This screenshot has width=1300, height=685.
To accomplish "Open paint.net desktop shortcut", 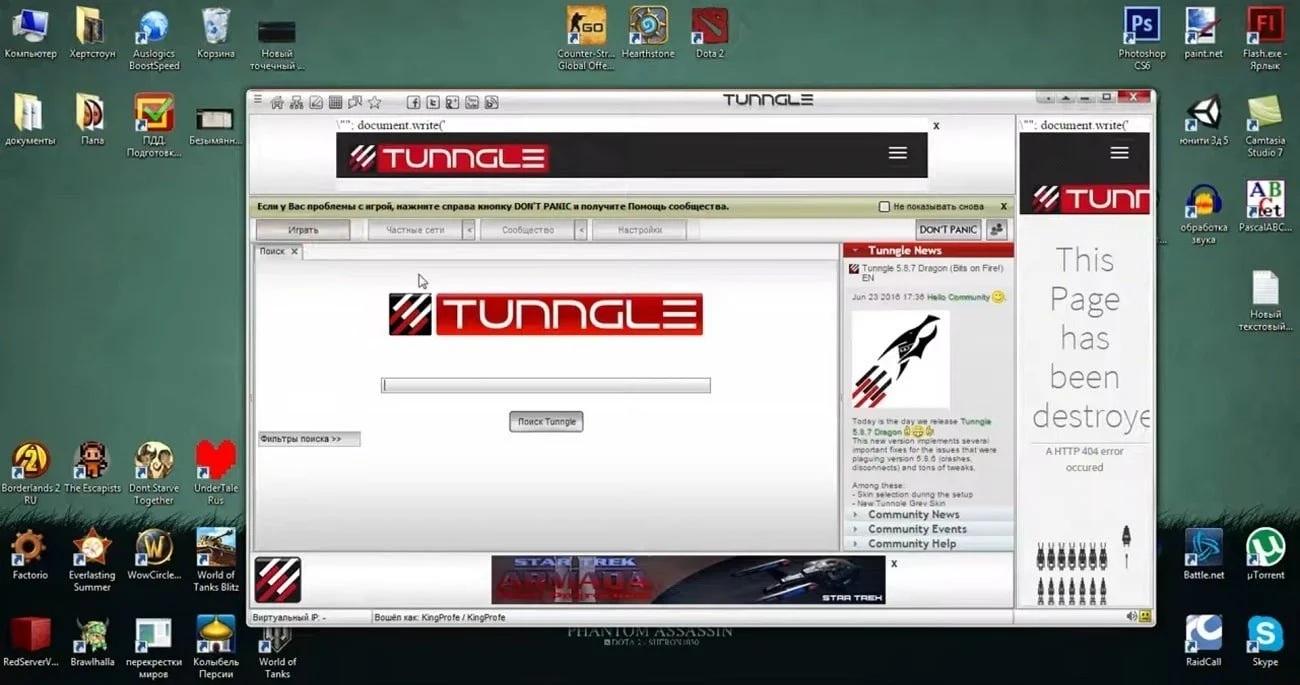I will (x=1203, y=33).
